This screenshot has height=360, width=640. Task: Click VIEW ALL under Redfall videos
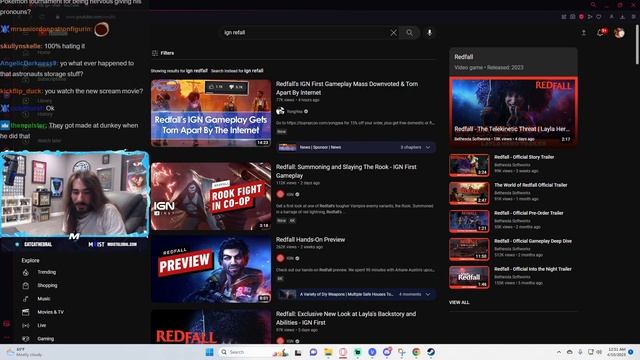point(459,302)
